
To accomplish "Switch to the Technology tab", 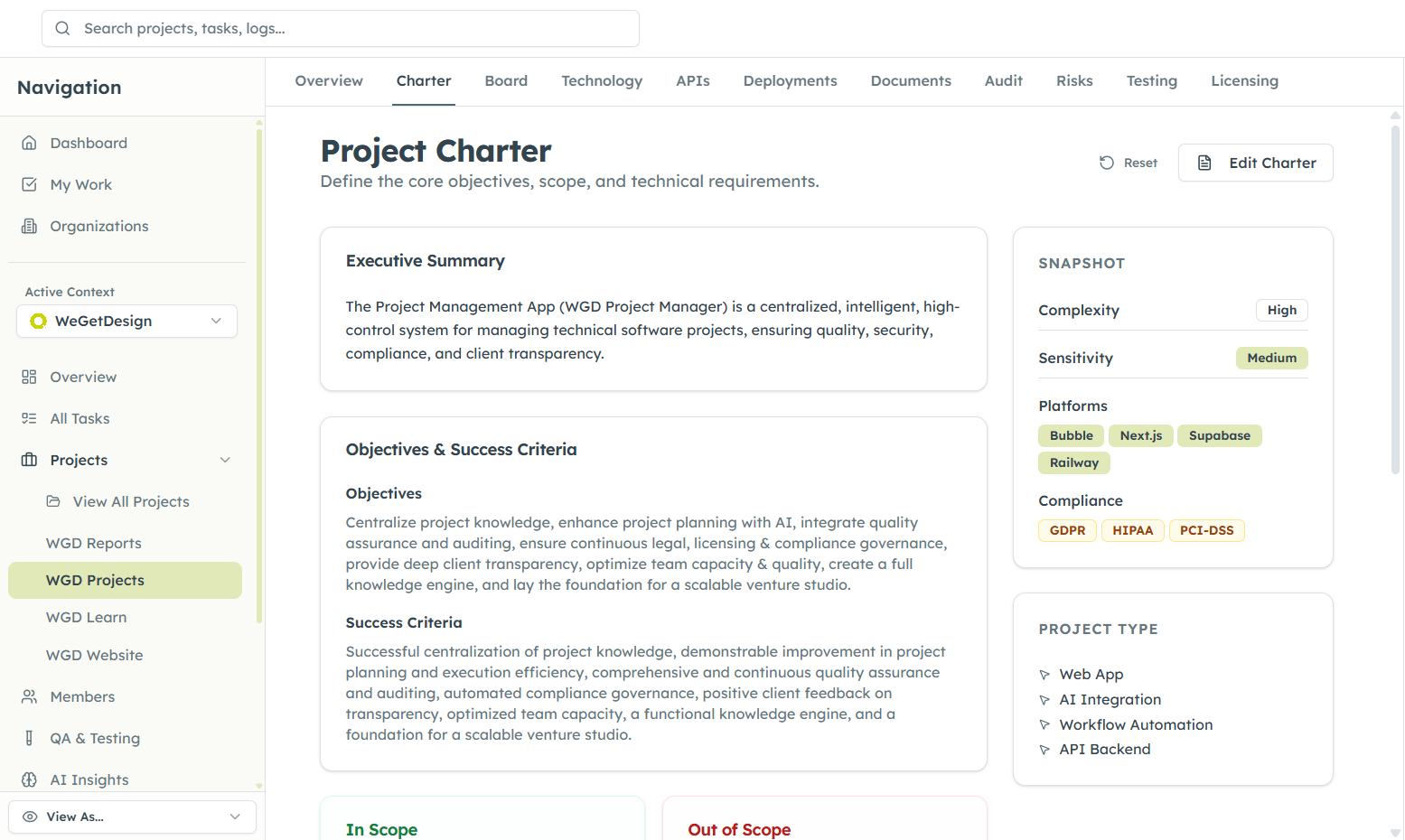I will click(x=602, y=80).
